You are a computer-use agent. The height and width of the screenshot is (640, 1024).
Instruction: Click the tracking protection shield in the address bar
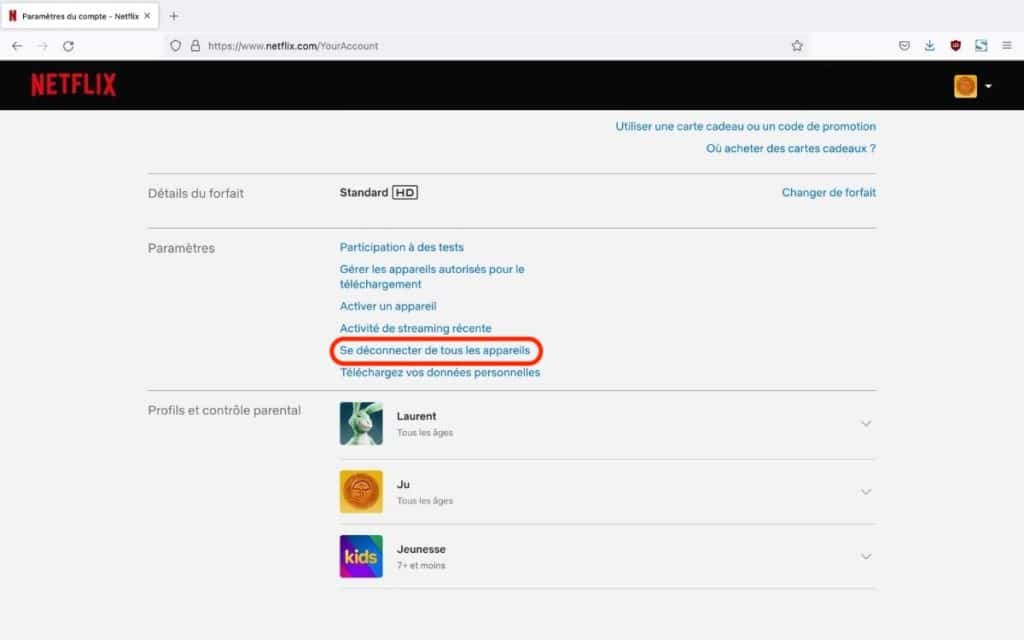pos(175,46)
